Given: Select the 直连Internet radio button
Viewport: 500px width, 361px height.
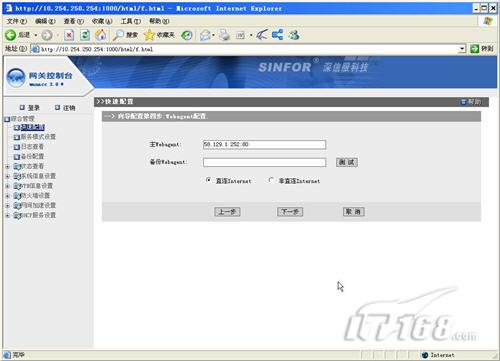Looking at the screenshot, I should 208,180.
